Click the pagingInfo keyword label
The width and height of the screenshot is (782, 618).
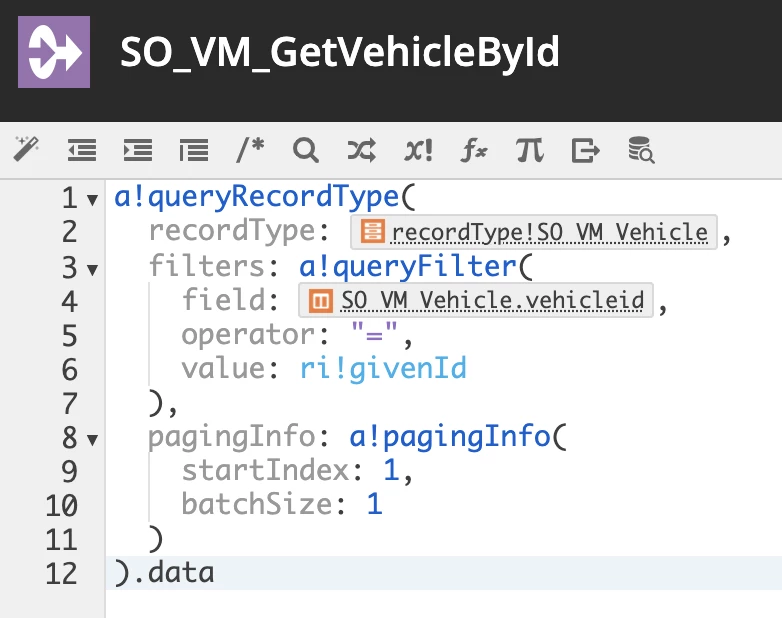point(231,437)
